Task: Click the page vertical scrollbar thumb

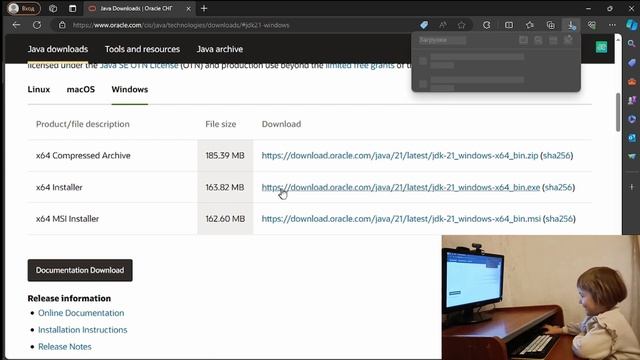Action: (618, 112)
